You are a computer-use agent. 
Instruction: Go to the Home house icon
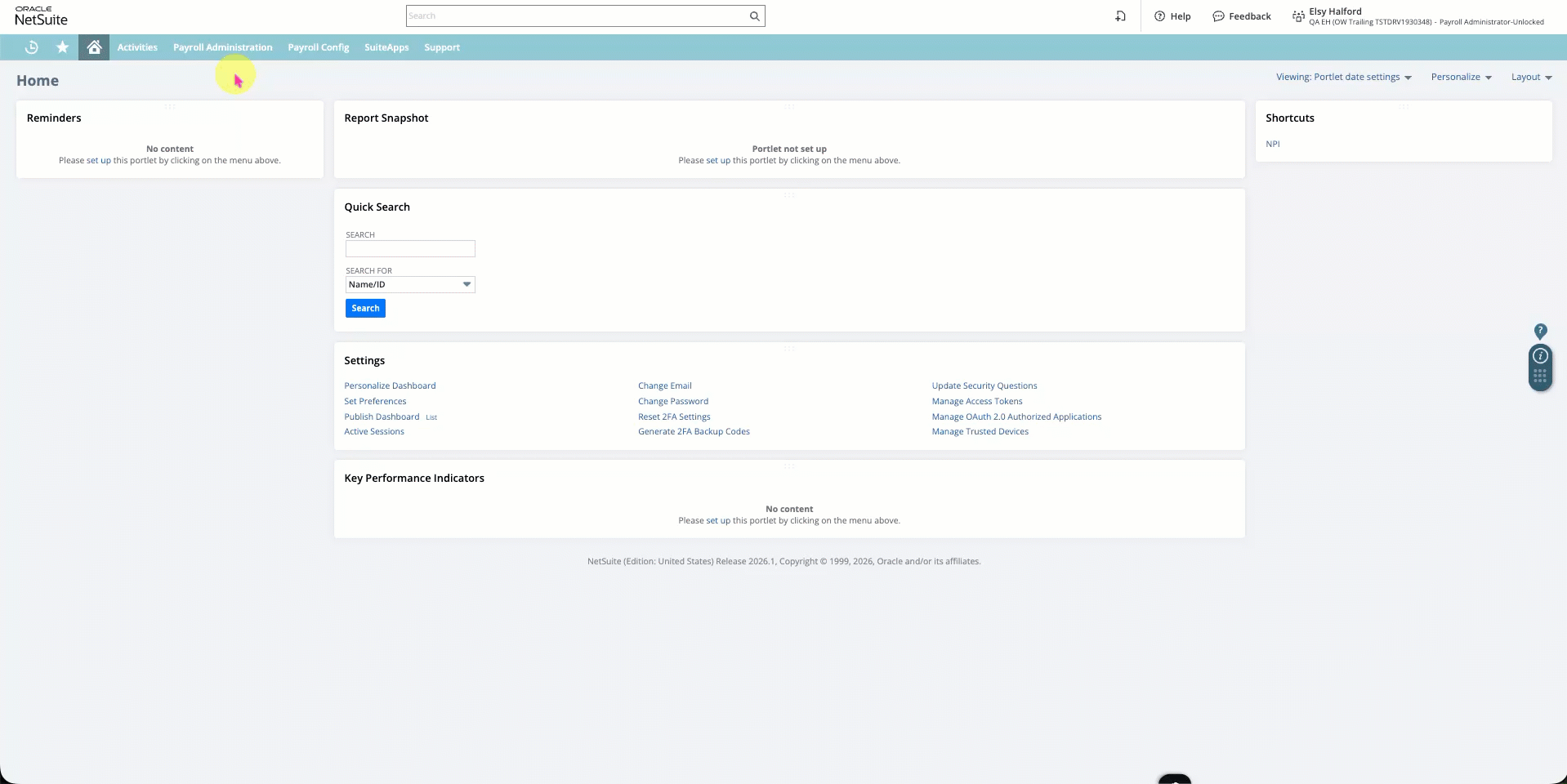click(94, 47)
